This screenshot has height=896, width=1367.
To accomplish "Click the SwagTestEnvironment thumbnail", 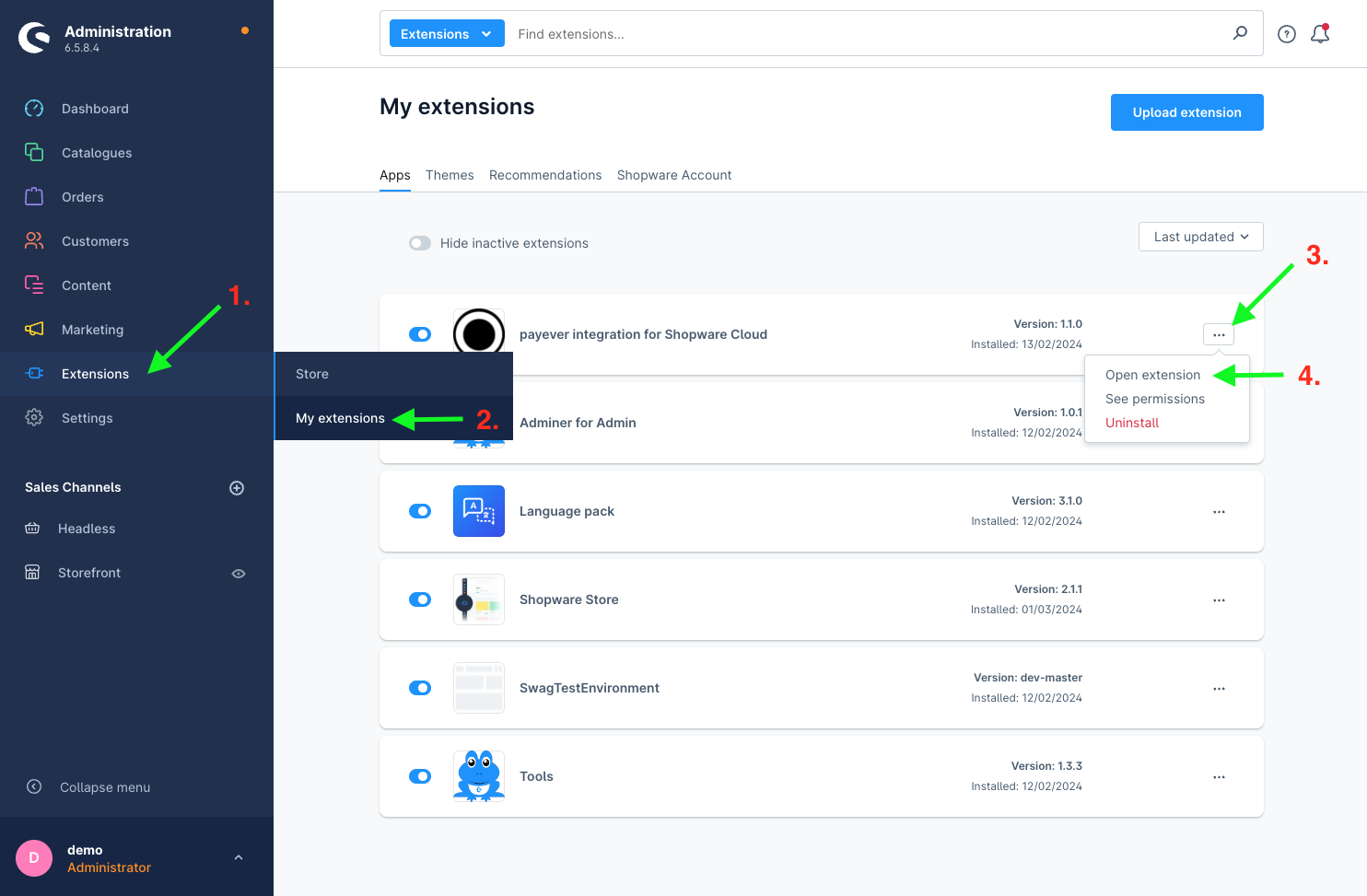I will [x=479, y=688].
